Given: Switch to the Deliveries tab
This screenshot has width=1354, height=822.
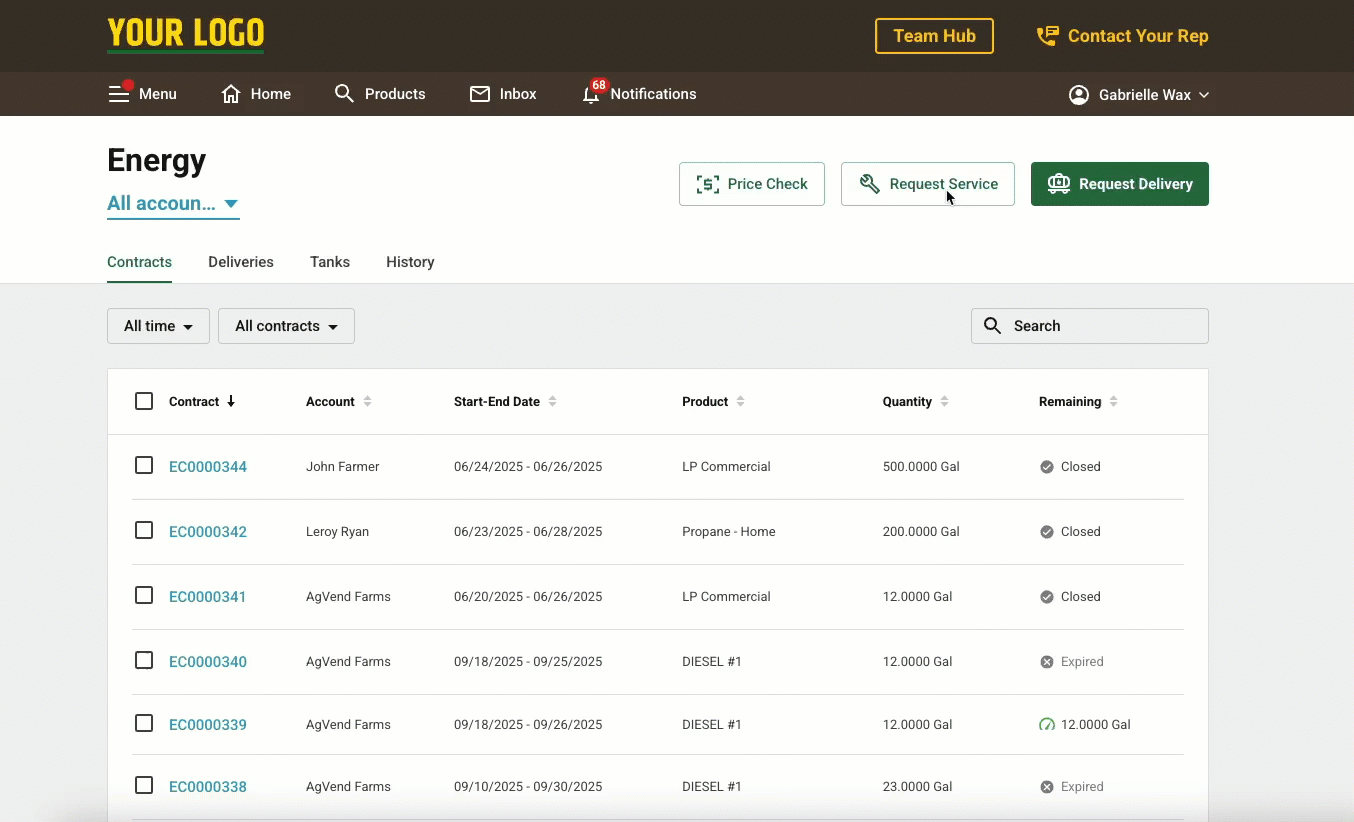Looking at the screenshot, I should (241, 262).
